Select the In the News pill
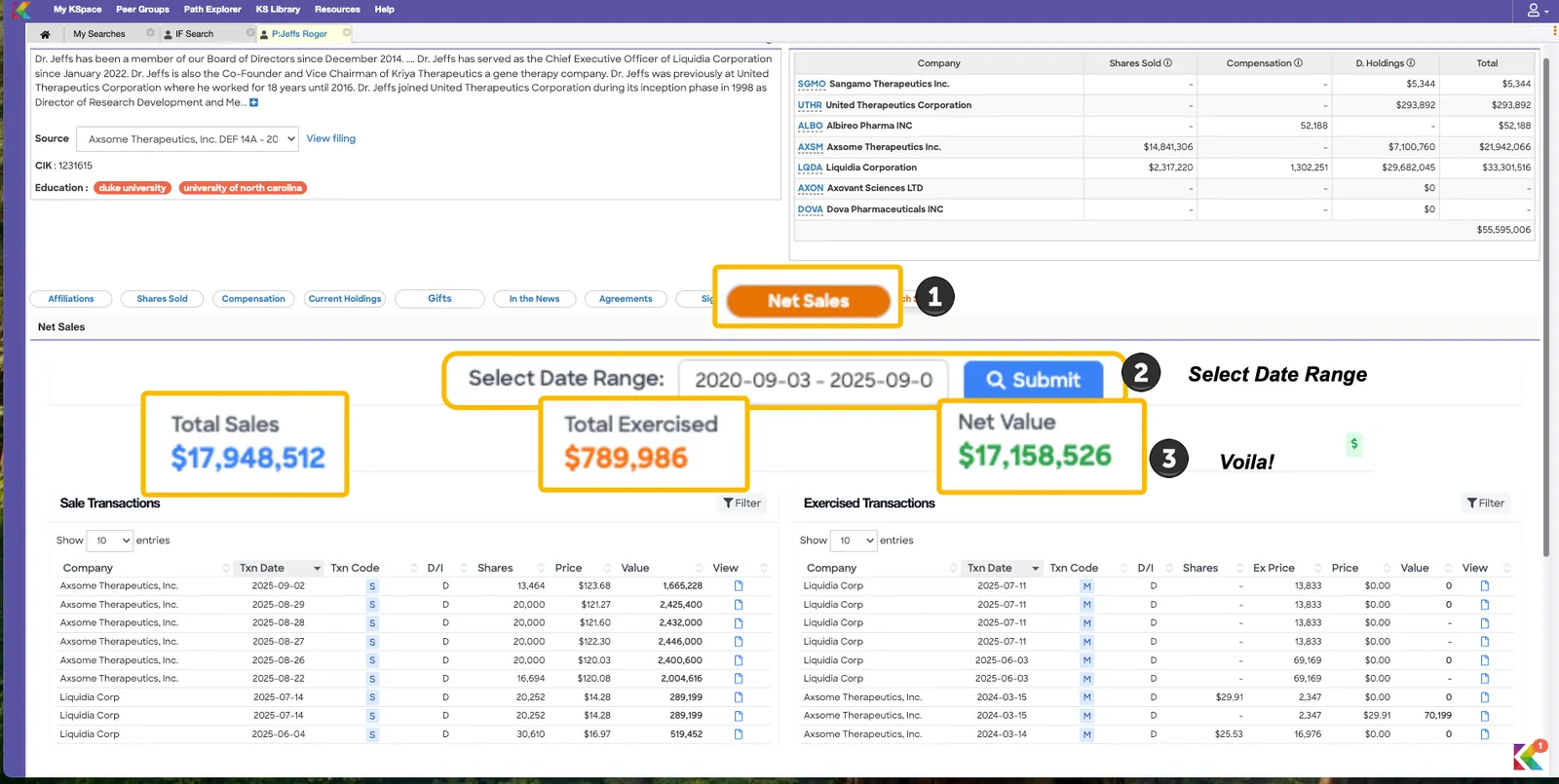The width and height of the screenshot is (1559, 784). pos(534,299)
